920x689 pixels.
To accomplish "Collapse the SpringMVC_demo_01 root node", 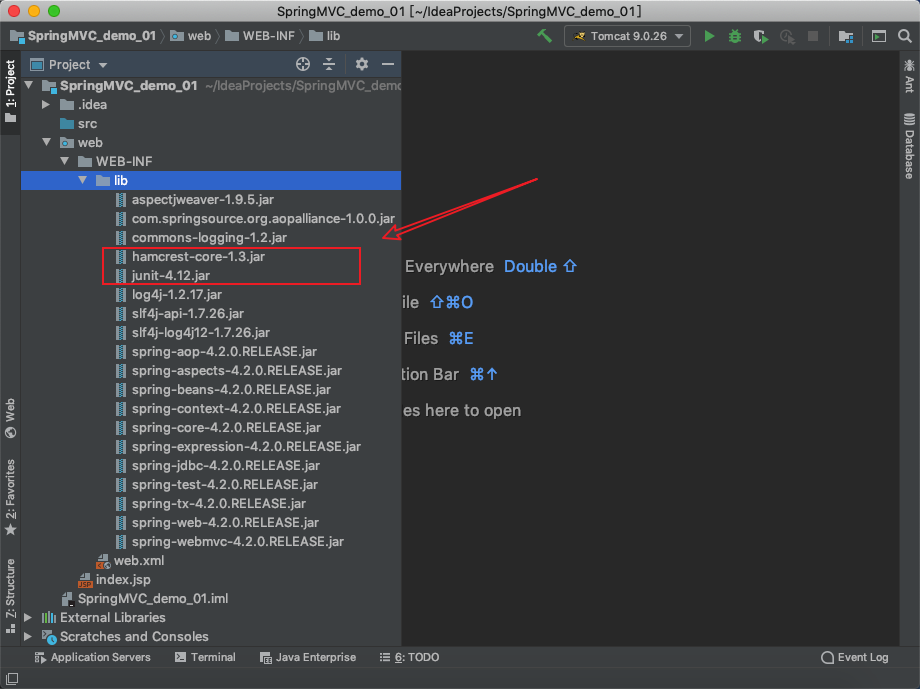I will [x=29, y=86].
